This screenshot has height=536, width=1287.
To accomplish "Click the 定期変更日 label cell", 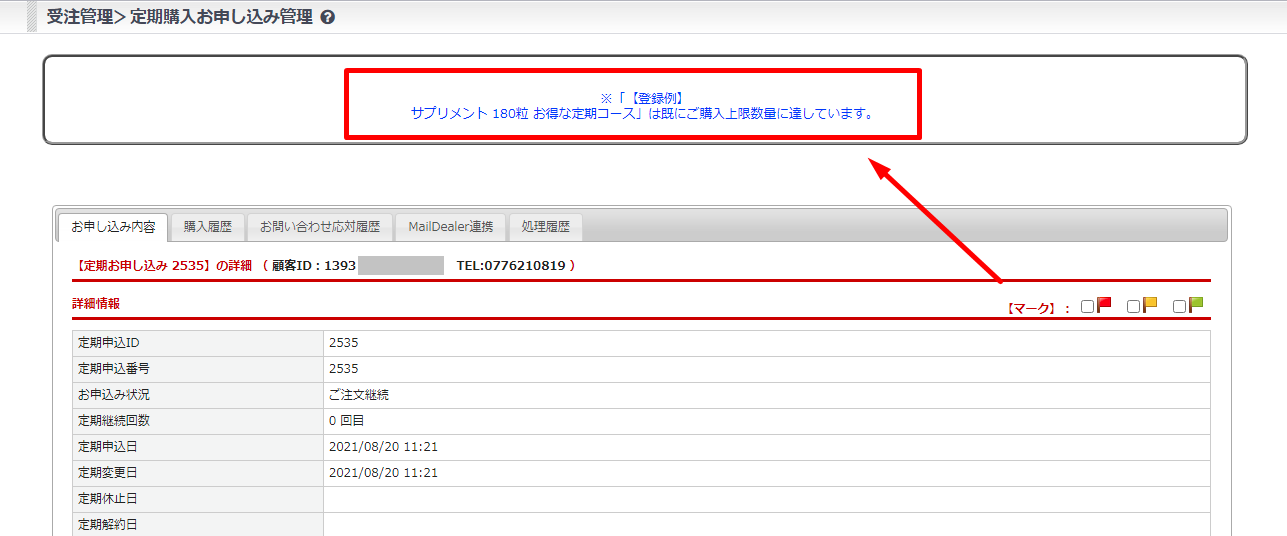I will coord(198,473).
